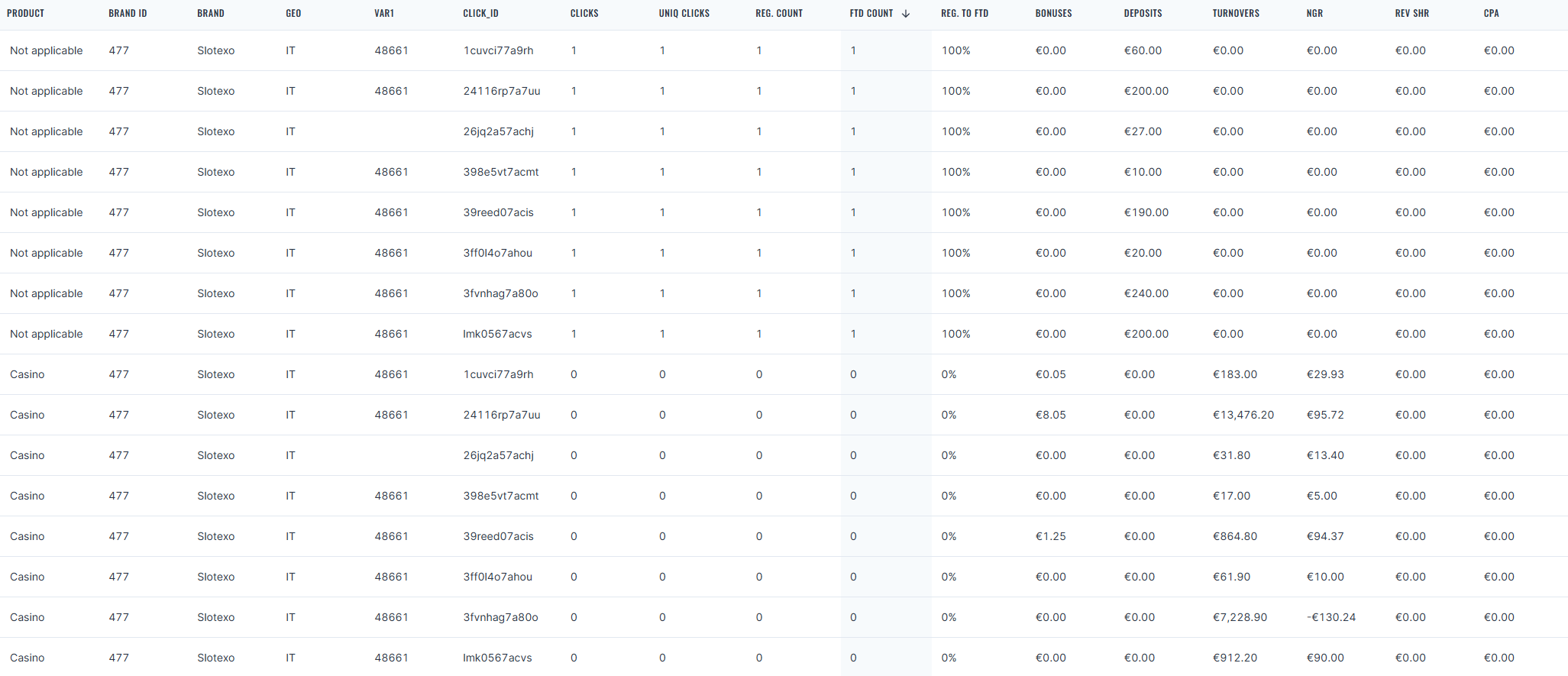Sort by the CPA column header
This screenshot has height=676, width=1568.
click(x=1491, y=14)
